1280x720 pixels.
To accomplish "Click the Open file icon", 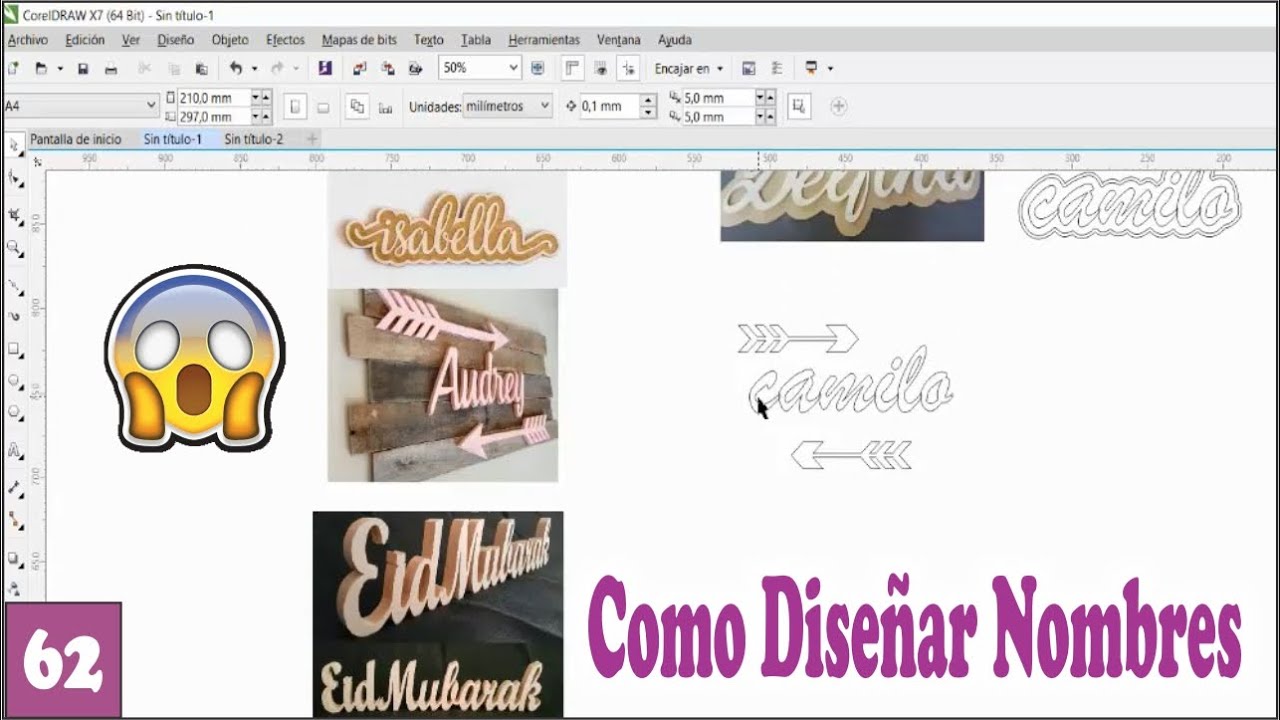I will [41, 68].
